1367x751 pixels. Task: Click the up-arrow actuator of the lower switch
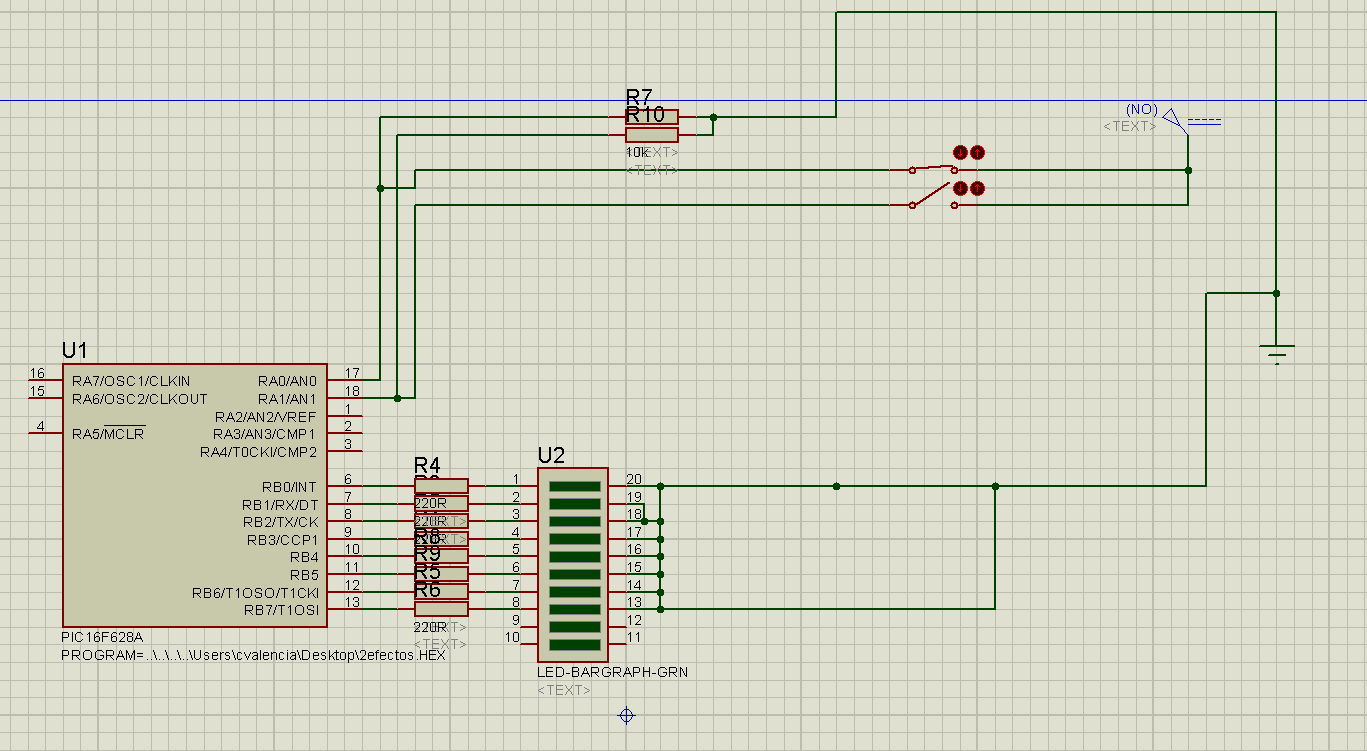tap(978, 188)
